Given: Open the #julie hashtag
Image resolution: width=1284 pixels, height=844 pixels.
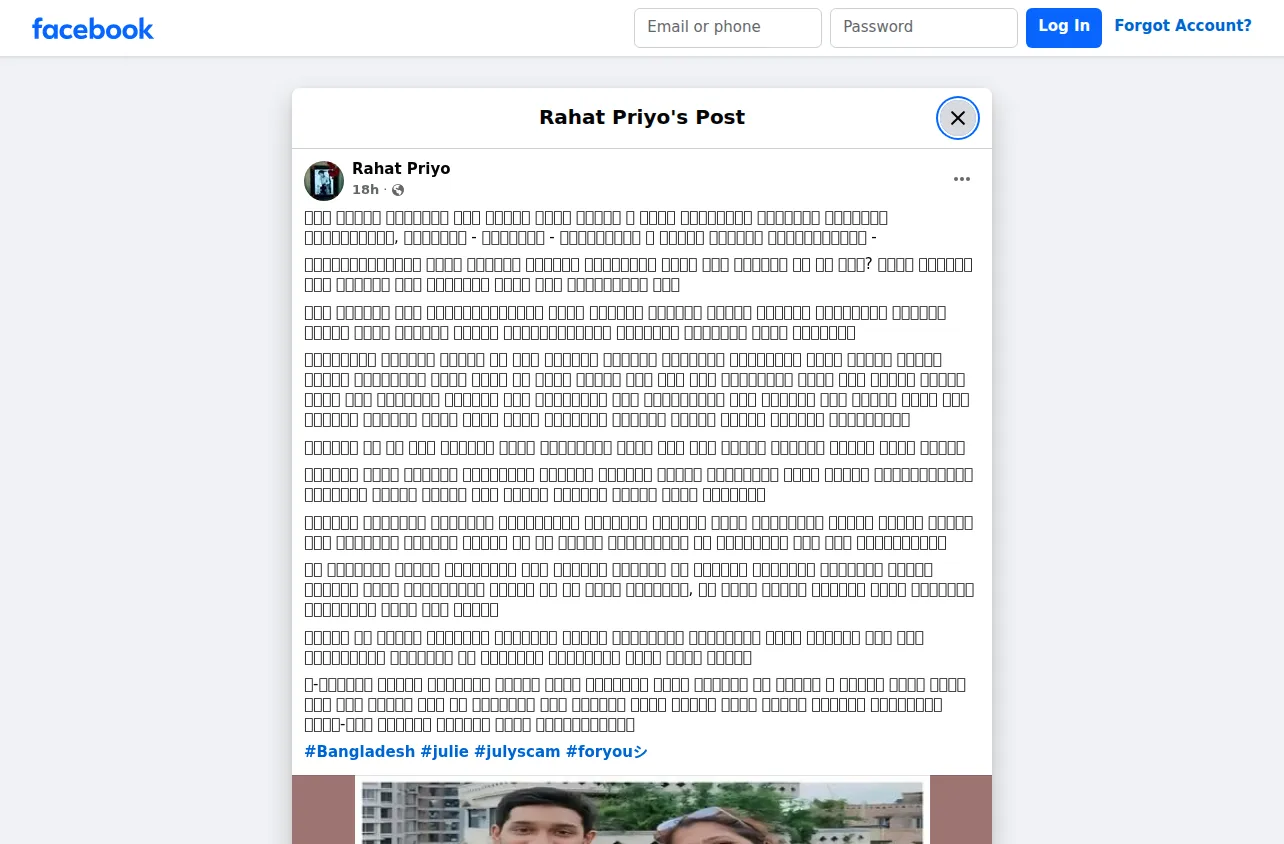Looking at the screenshot, I should coord(444,752).
